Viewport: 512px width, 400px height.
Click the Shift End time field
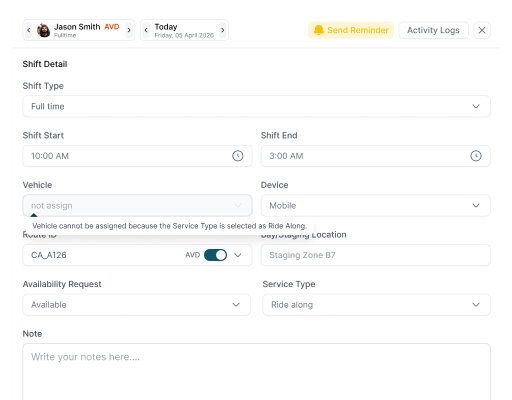click(x=376, y=156)
